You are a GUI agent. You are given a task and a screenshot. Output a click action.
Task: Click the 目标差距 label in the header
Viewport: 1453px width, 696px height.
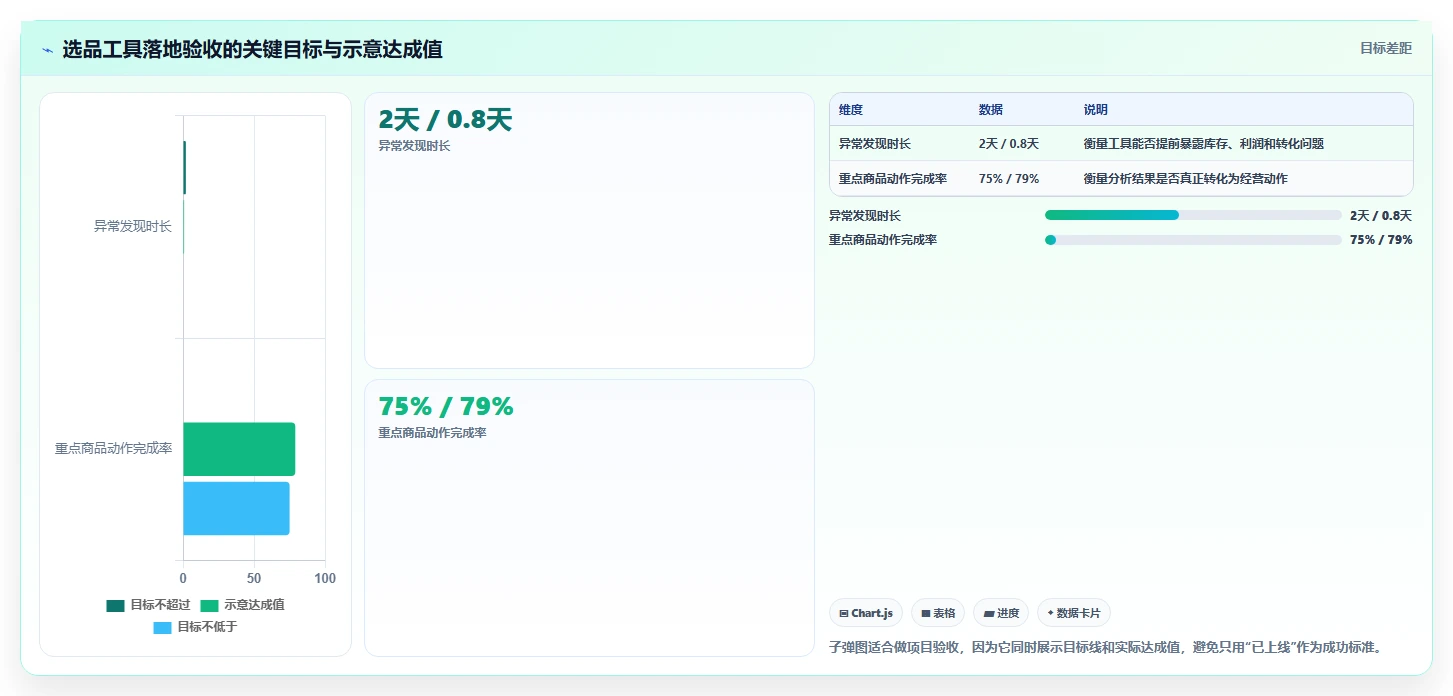click(x=1385, y=48)
